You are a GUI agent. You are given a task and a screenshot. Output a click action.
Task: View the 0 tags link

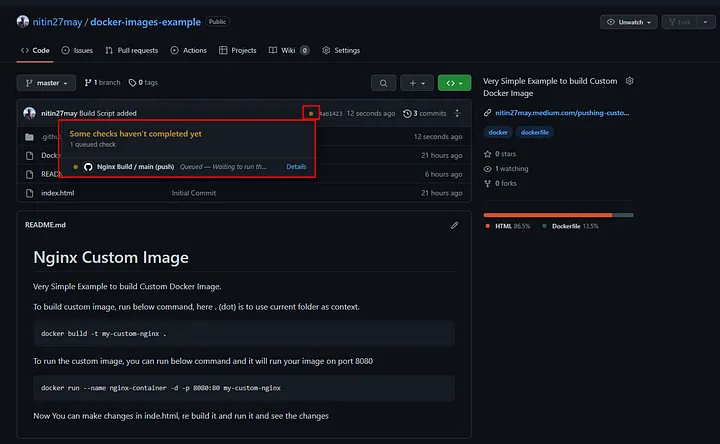point(143,83)
